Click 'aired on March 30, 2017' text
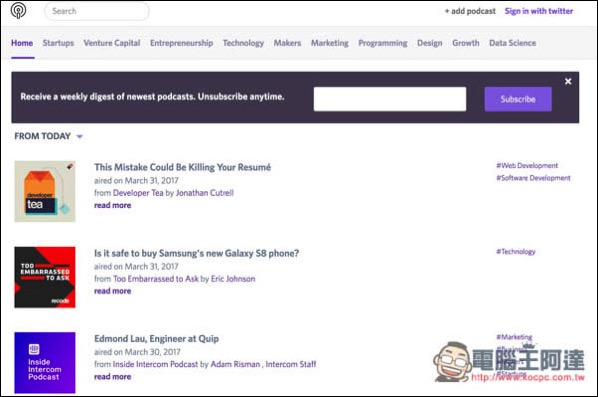598x397 pixels. coord(137,352)
